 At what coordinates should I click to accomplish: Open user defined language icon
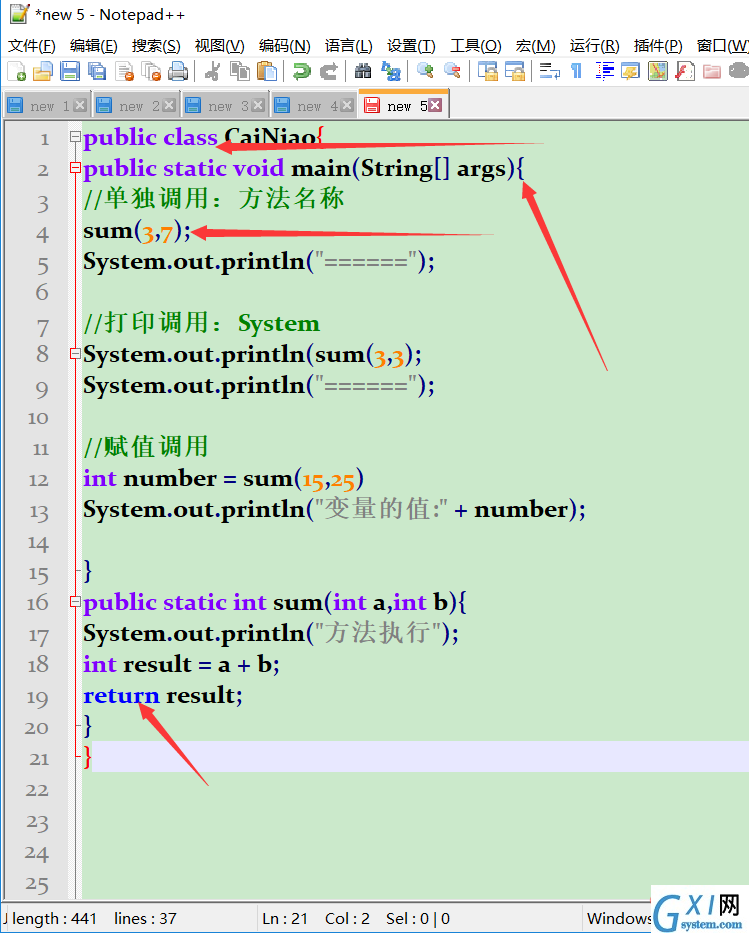click(x=630, y=71)
